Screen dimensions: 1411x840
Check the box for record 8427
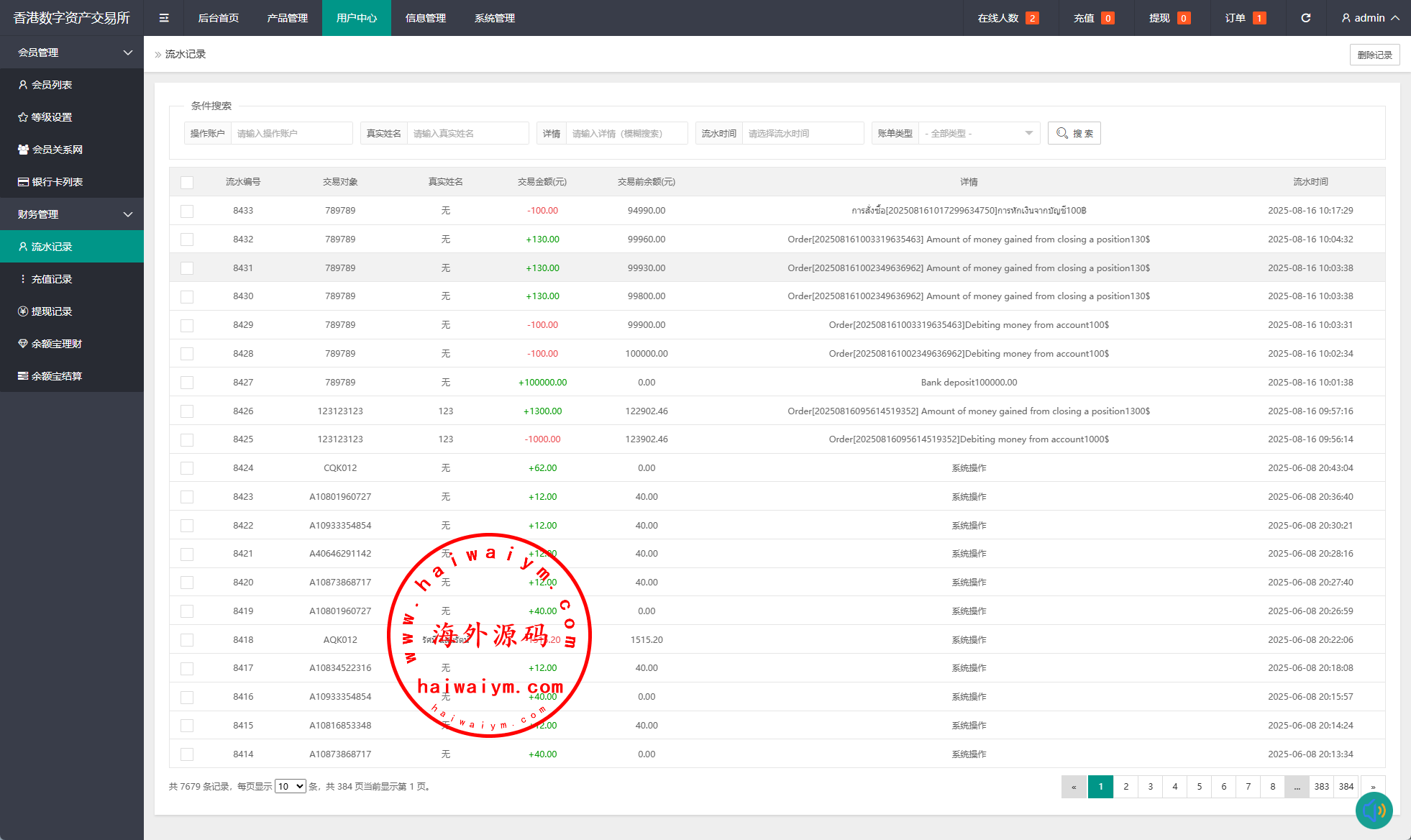tap(187, 383)
